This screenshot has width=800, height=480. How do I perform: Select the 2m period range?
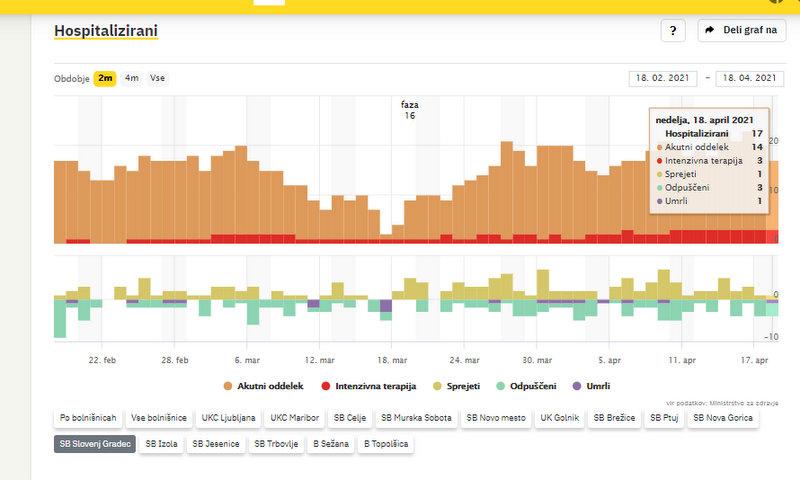click(105, 78)
